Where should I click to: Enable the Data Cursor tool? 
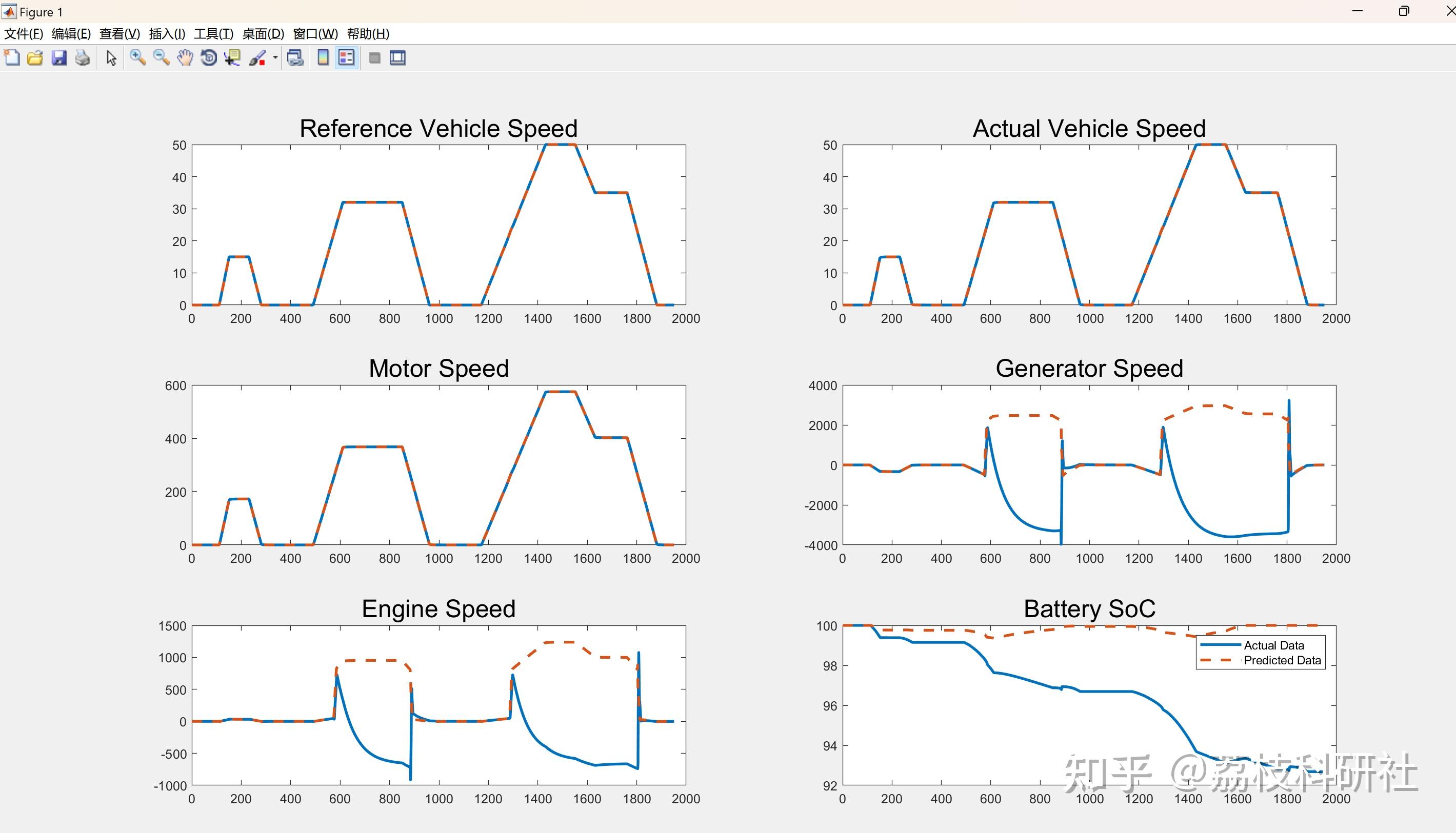[x=232, y=58]
